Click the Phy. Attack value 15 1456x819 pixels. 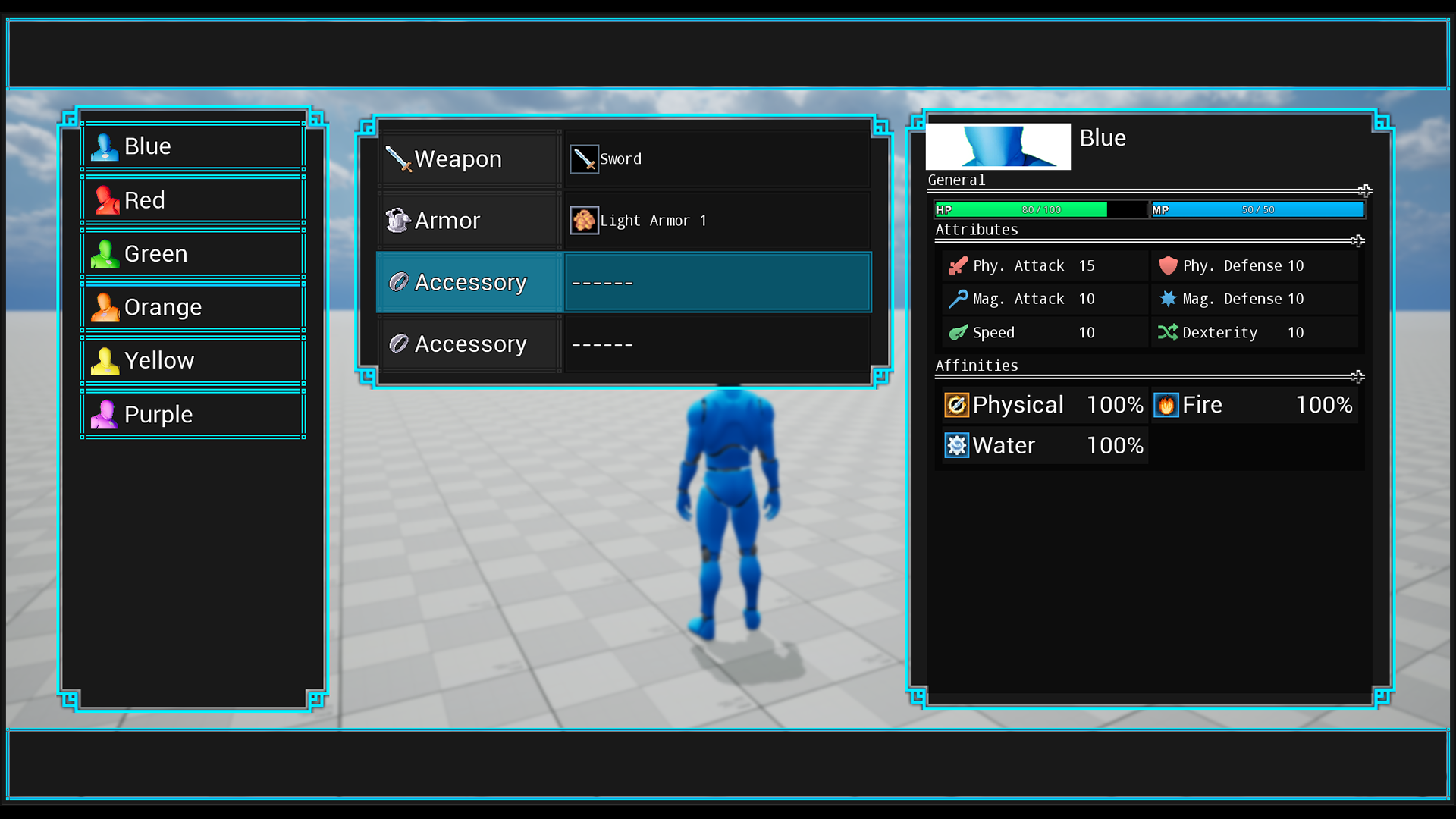[x=1087, y=265]
